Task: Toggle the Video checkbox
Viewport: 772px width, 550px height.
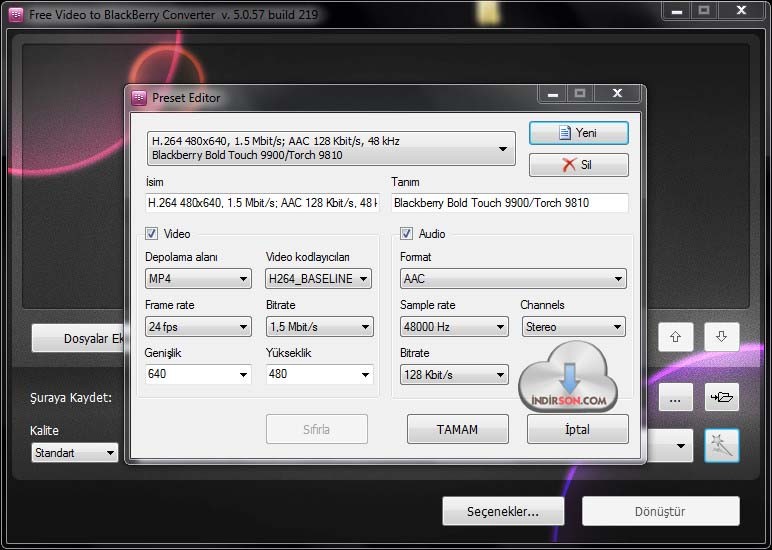Action: (x=152, y=233)
